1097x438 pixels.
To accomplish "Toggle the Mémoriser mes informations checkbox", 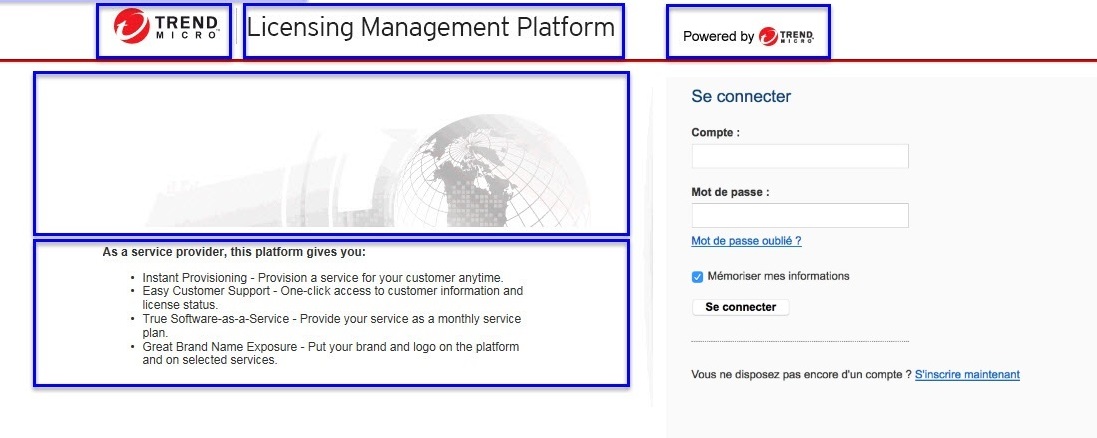I will click(x=698, y=277).
